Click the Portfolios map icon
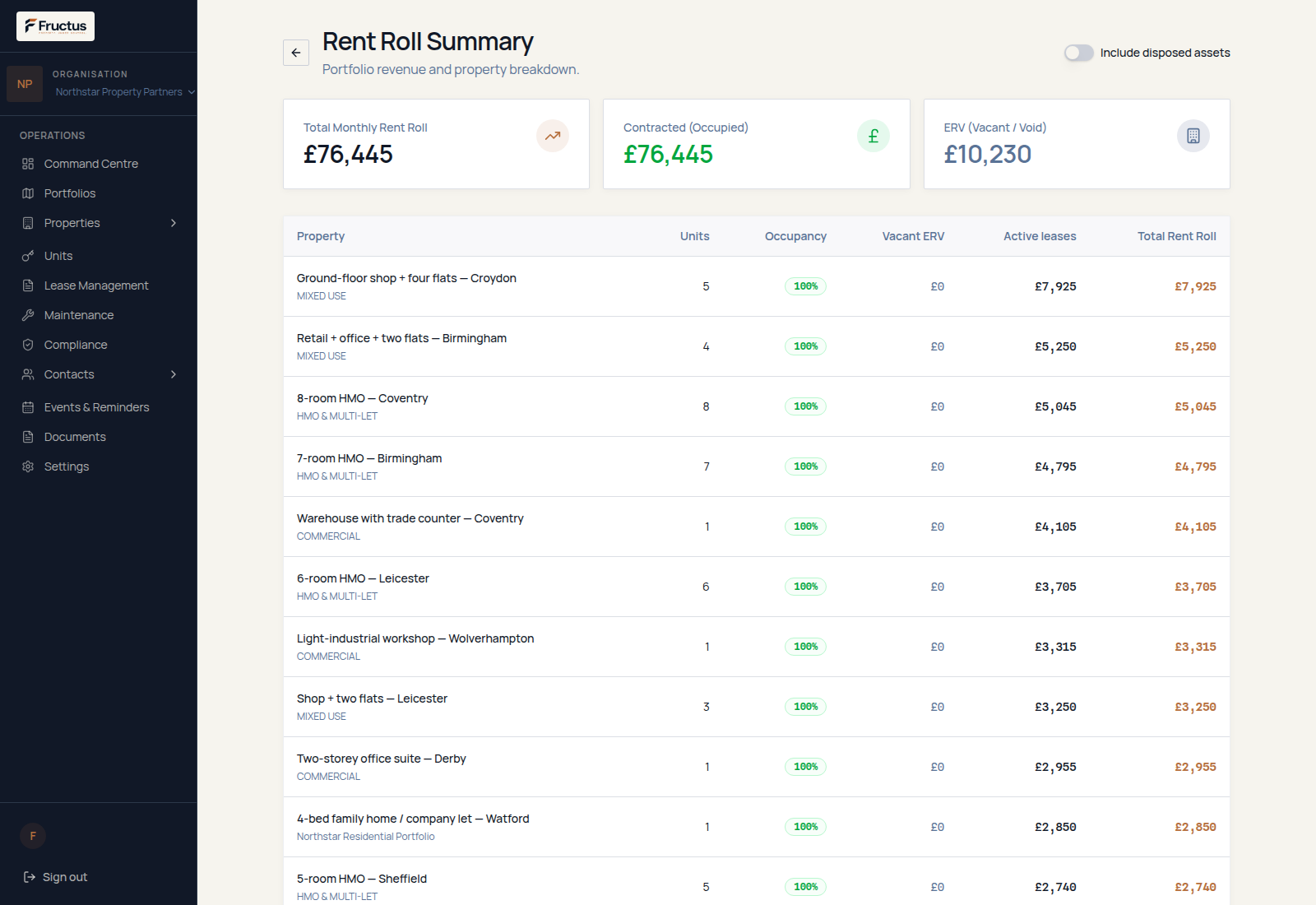The width and height of the screenshot is (1316, 905). coord(28,193)
